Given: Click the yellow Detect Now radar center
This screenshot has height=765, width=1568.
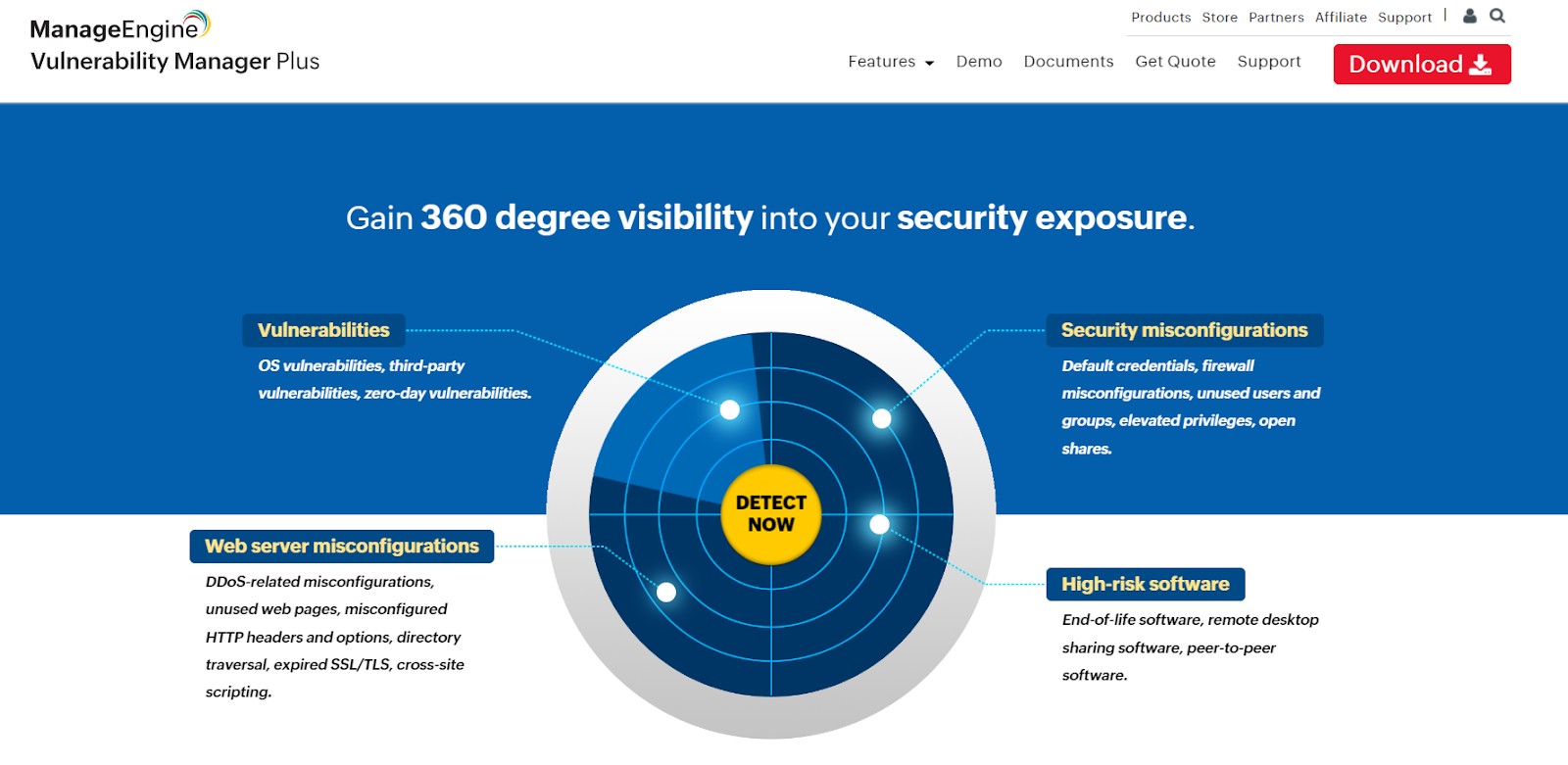Looking at the screenshot, I should pos(770,514).
